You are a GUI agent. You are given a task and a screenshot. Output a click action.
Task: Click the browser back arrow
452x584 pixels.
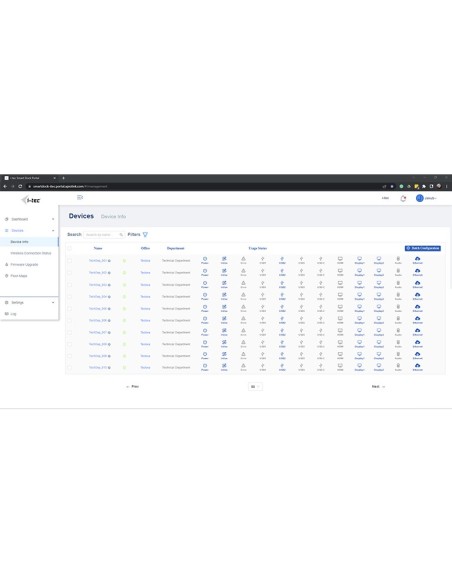coord(5,186)
